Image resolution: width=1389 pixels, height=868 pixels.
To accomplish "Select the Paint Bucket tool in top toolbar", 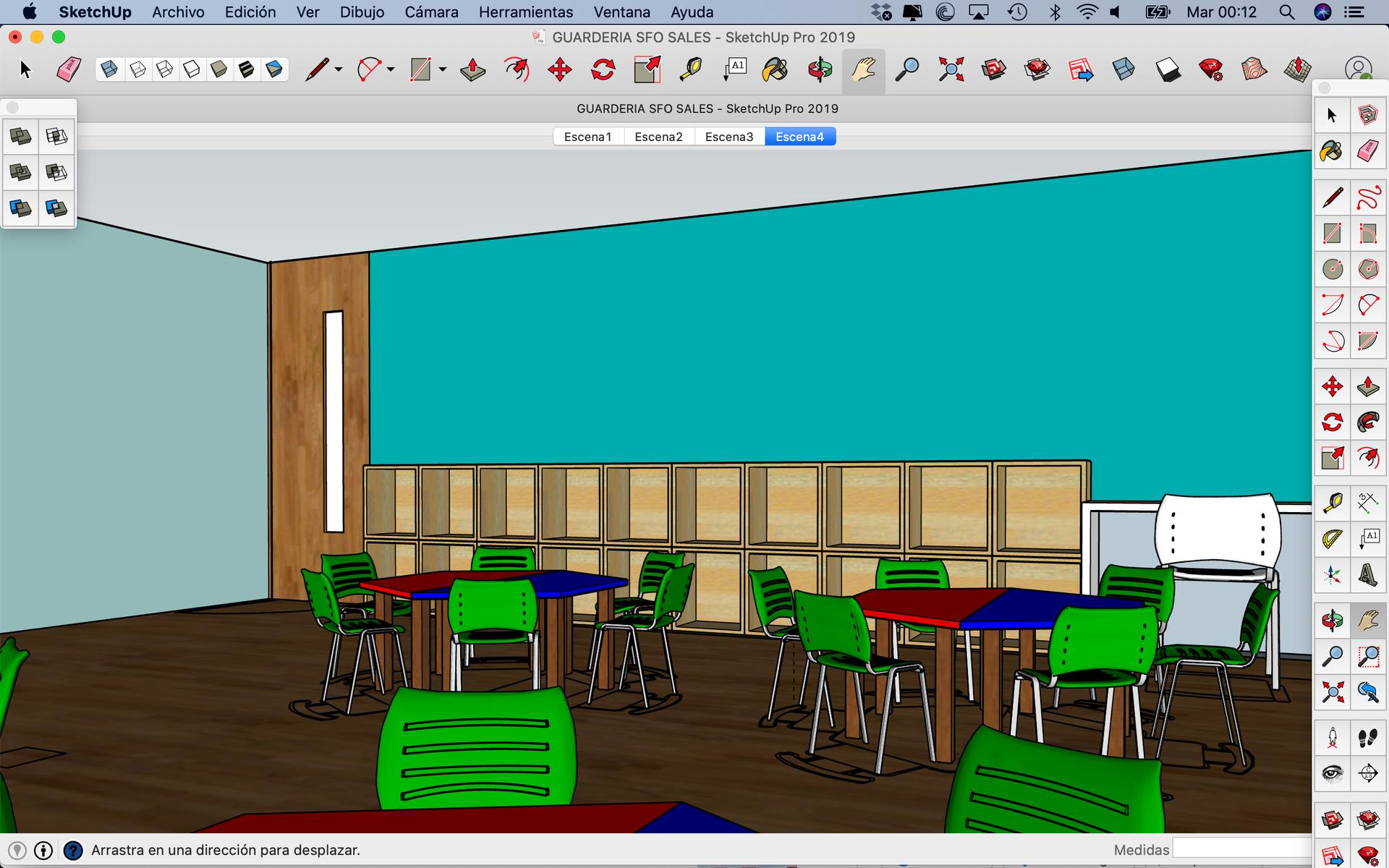I will 775,70.
